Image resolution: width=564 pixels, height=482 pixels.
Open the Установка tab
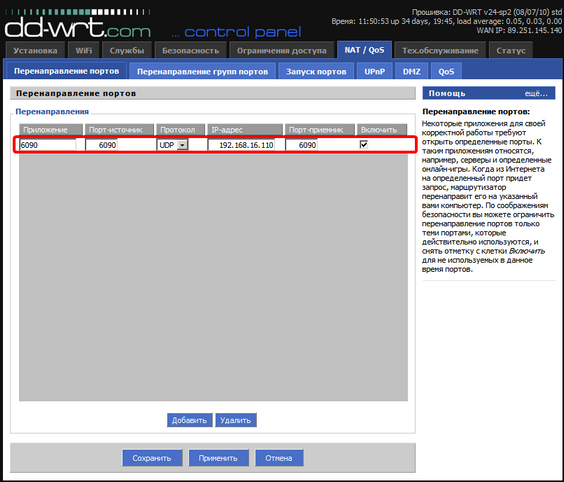pos(35,50)
